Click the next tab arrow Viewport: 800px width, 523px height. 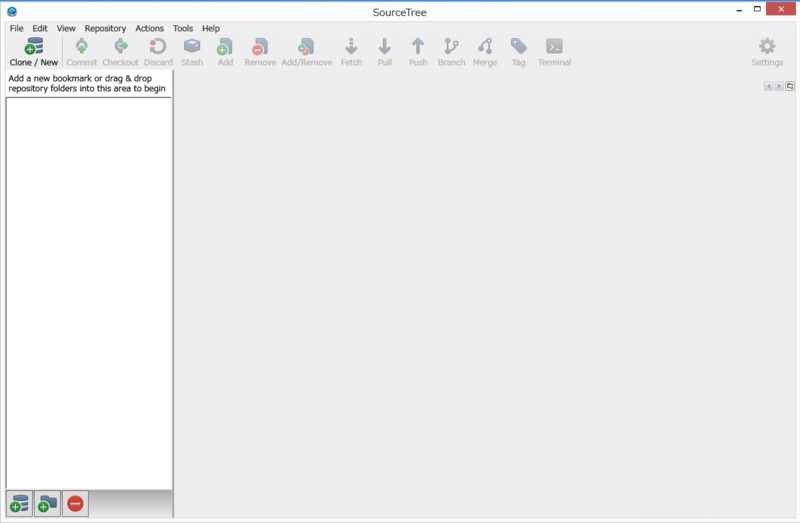point(779,86)
